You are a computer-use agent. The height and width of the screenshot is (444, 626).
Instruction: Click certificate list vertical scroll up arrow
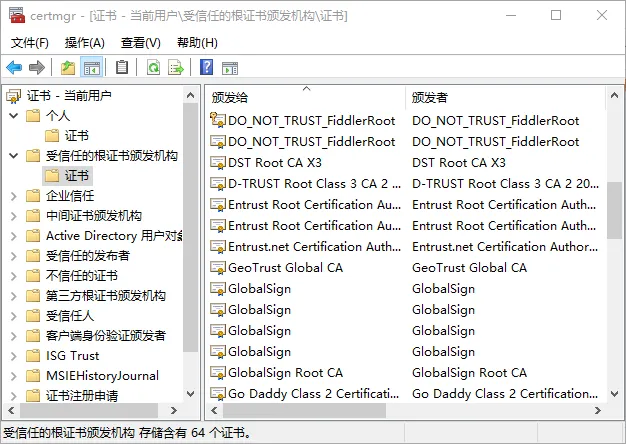614,95
